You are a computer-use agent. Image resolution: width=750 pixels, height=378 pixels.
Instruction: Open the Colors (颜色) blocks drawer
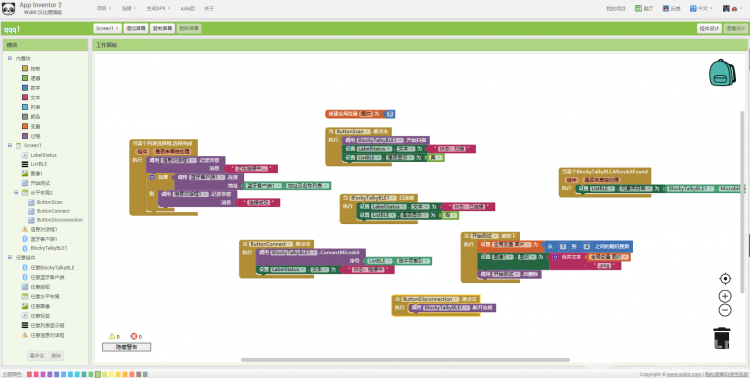click(32, 117)
